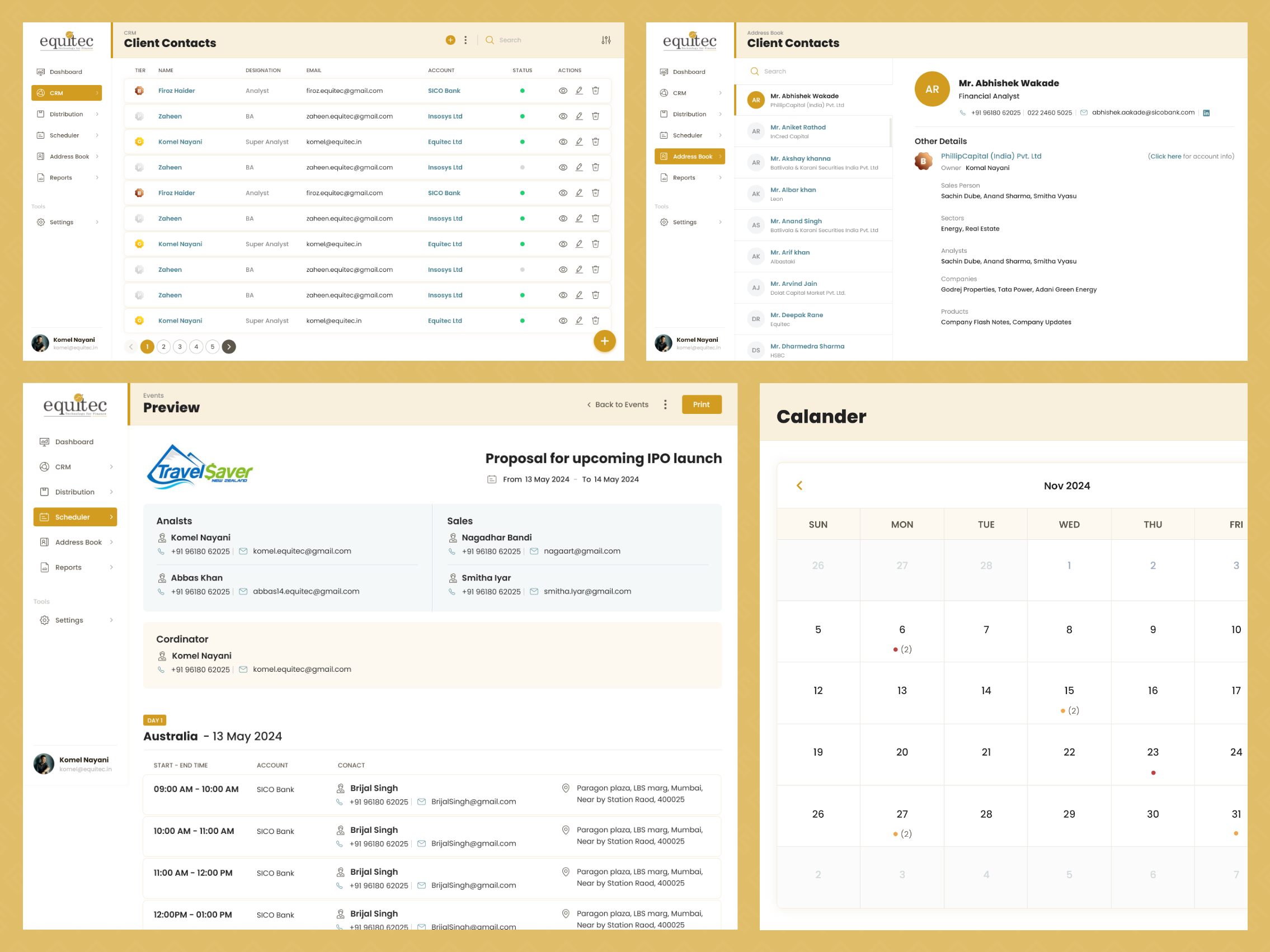Delete the first Firoz Haider row with the trash icon
This screenshot has width=1270, height=952.
click(x=595, y=91)
